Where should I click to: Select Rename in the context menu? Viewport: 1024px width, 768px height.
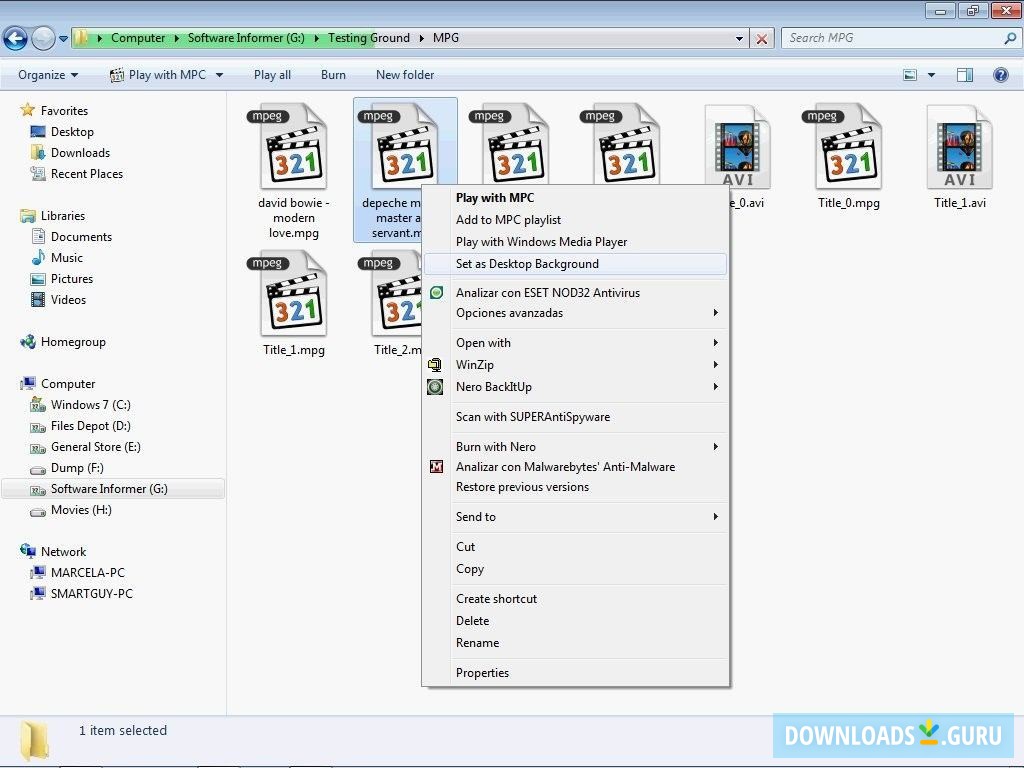(575, 643)
